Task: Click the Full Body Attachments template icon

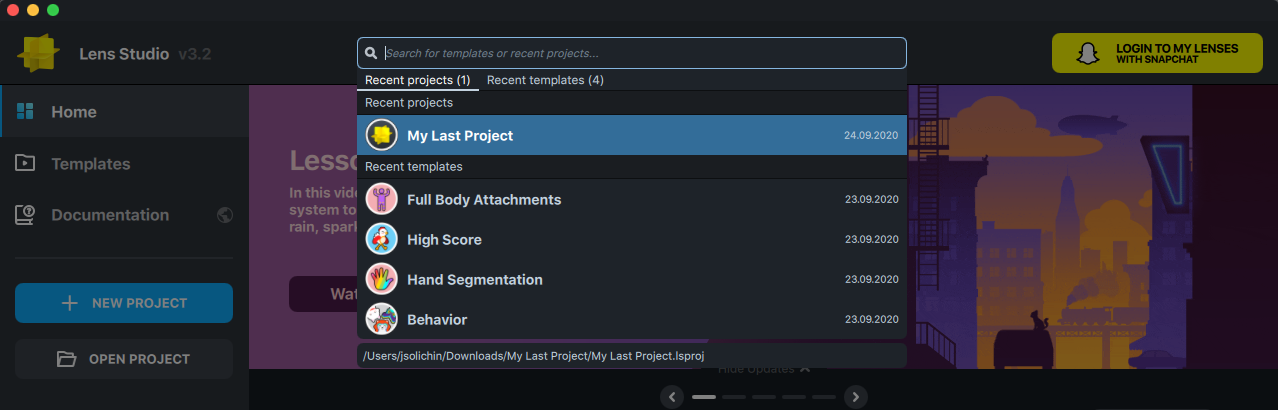Action: click(382, 199)
